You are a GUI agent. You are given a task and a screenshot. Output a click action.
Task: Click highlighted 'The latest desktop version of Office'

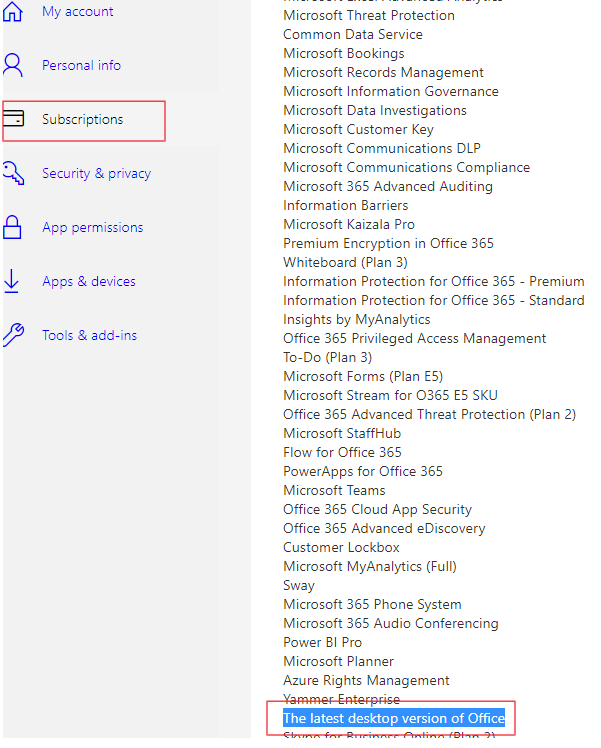[394, 718]
